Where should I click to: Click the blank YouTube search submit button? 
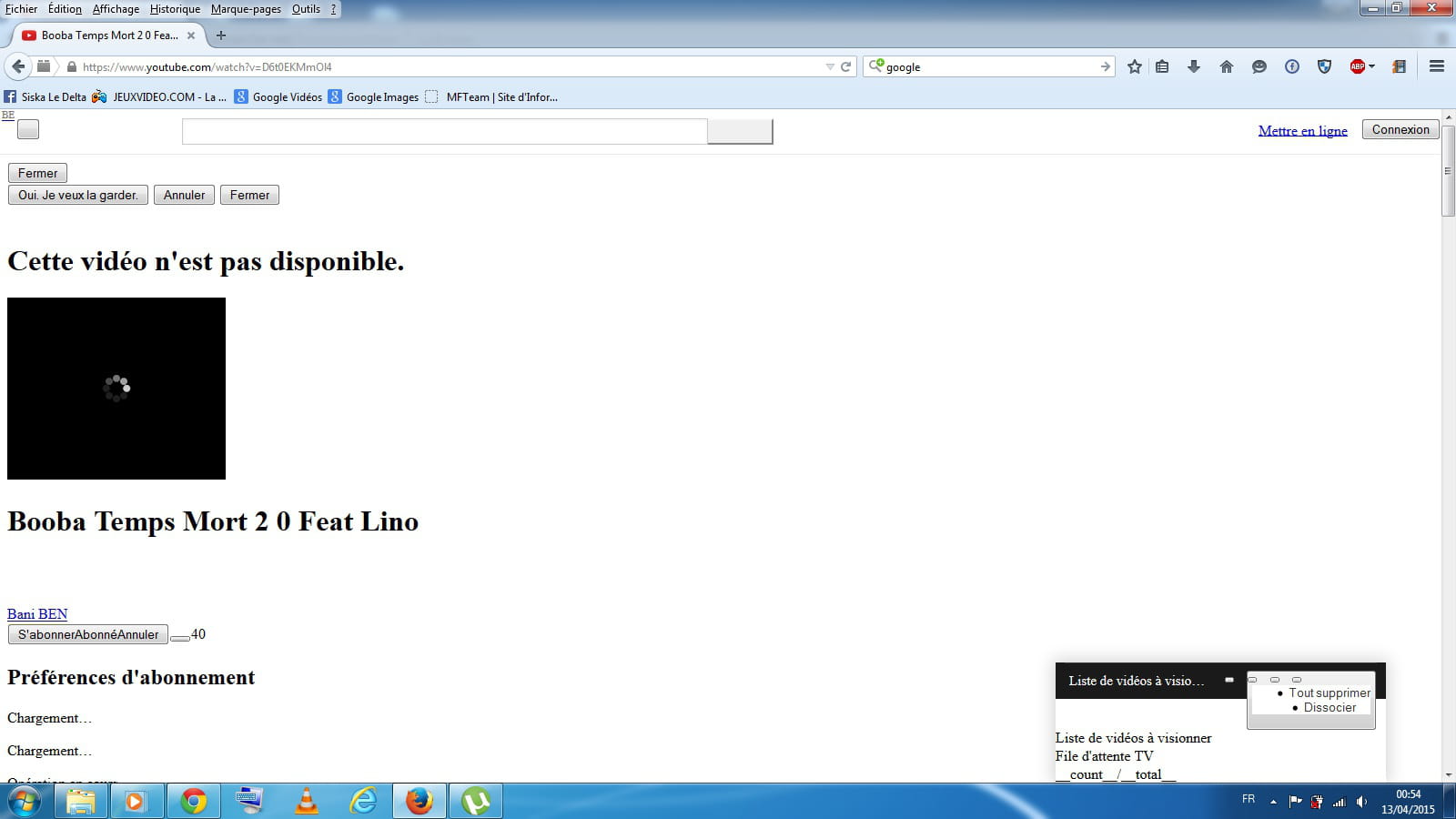pyautogui.click(x=740, y=131)
